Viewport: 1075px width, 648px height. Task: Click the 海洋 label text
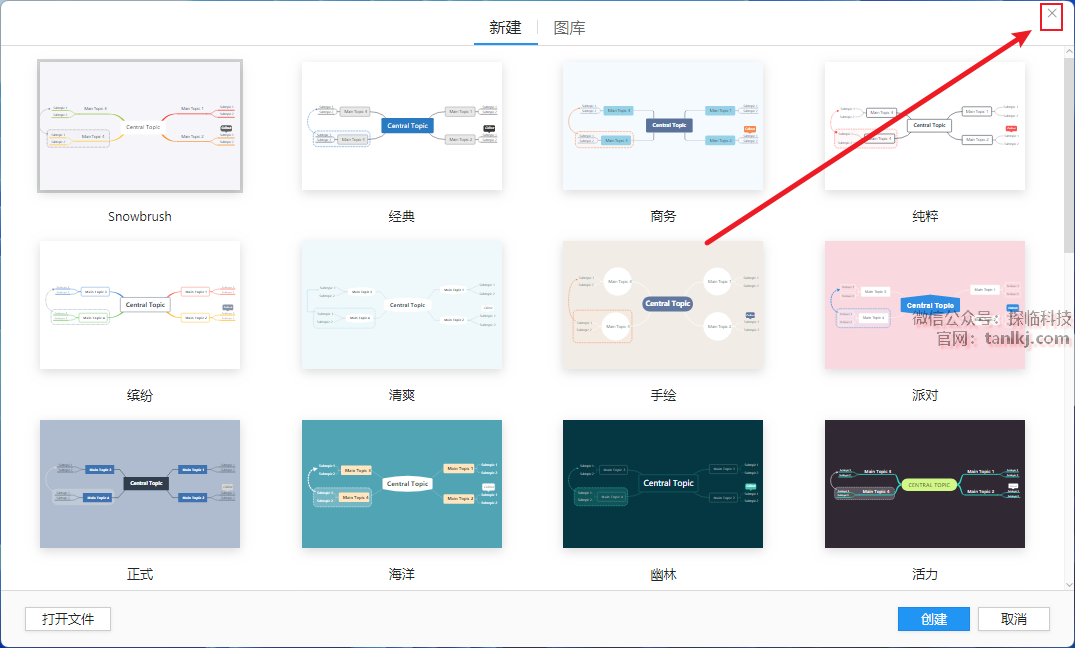coord(402,575)
